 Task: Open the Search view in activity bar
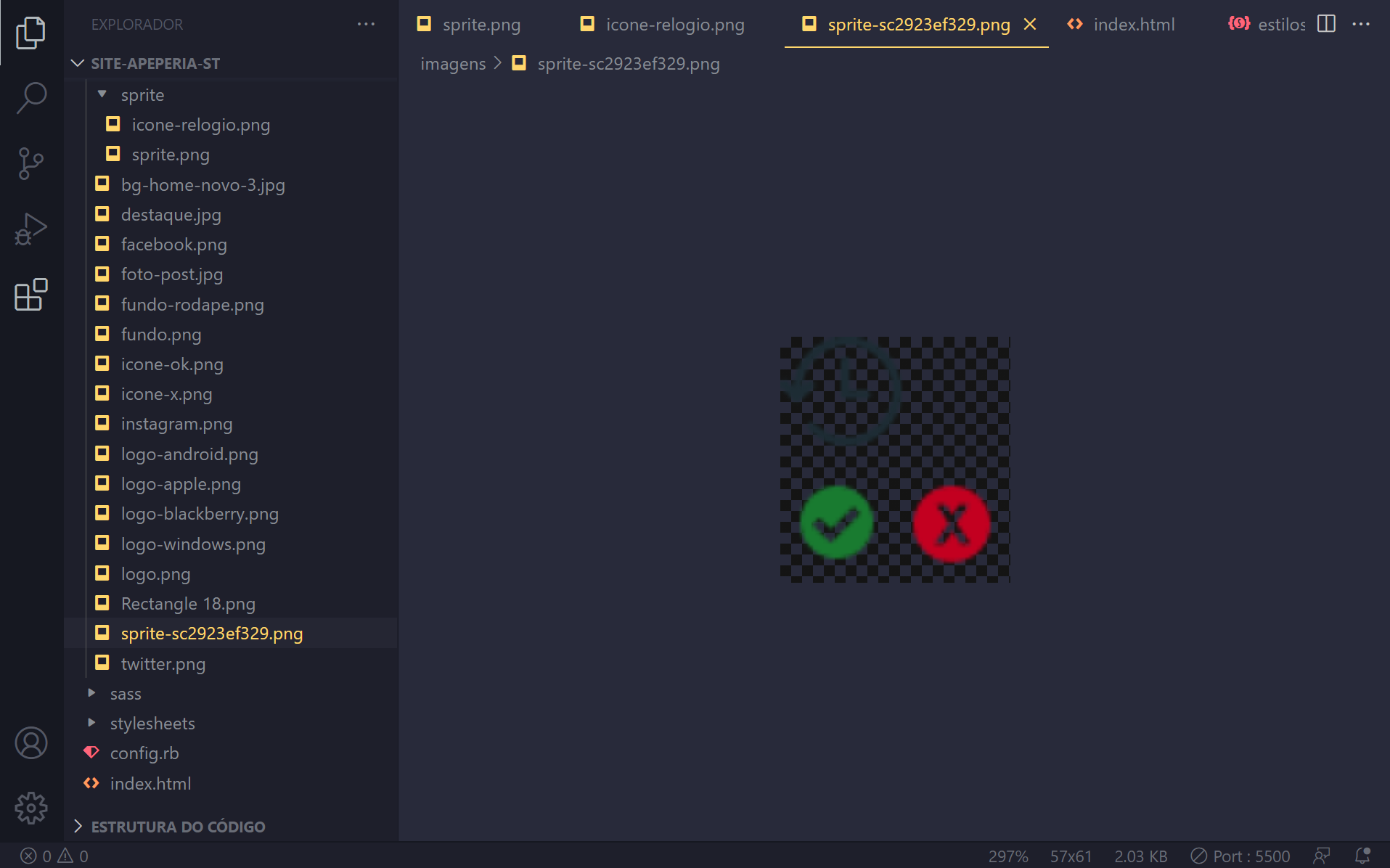point(31,98)
